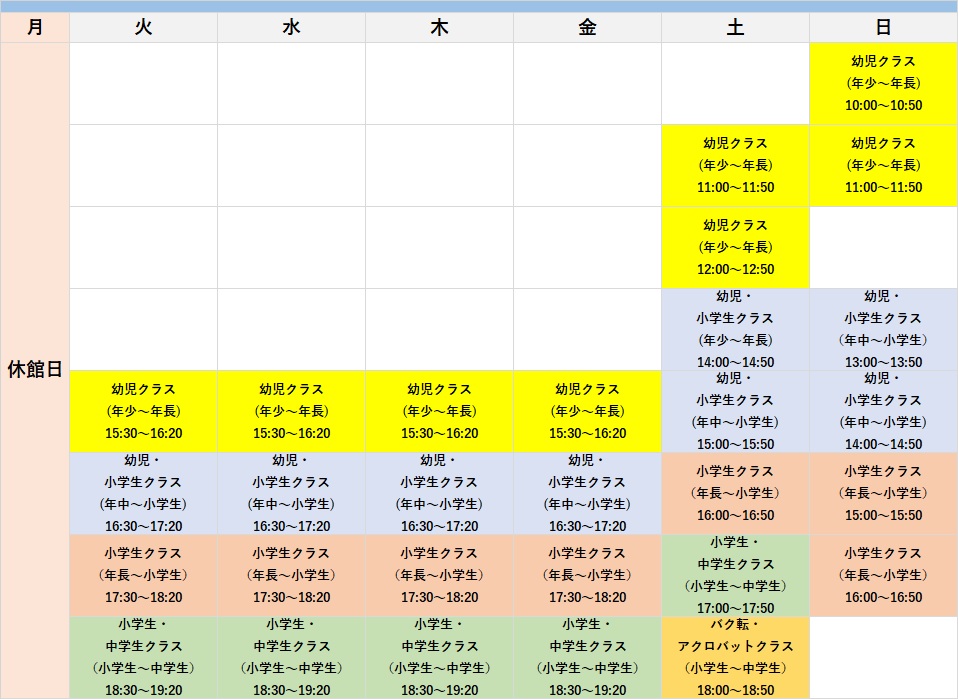Select Saturday 14:00～14:50 幼児・小学生クラス
This screenshot has width=958, height=699.
735,329
